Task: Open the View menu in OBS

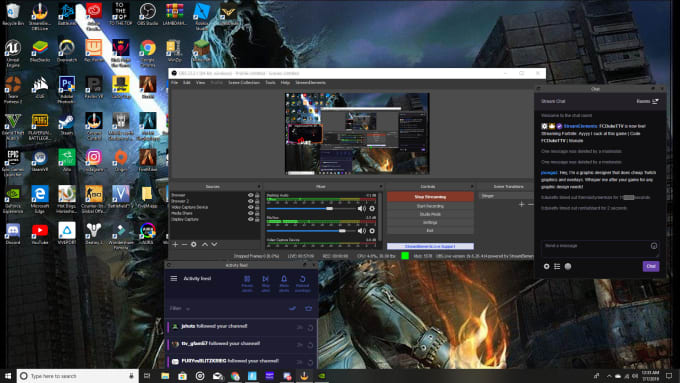Action: (x=200, y=82)
